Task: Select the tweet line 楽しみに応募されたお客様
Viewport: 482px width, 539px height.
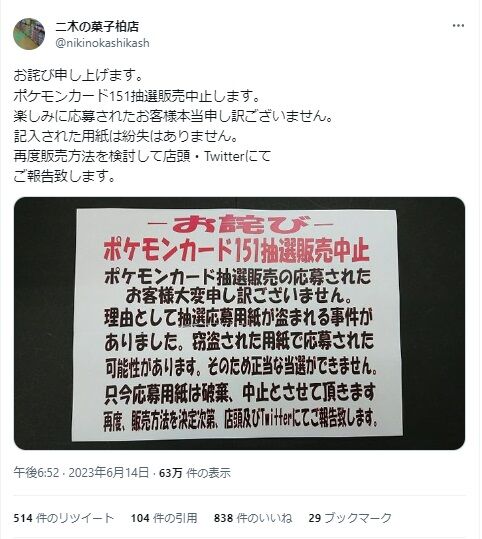Action: (174, 116)
